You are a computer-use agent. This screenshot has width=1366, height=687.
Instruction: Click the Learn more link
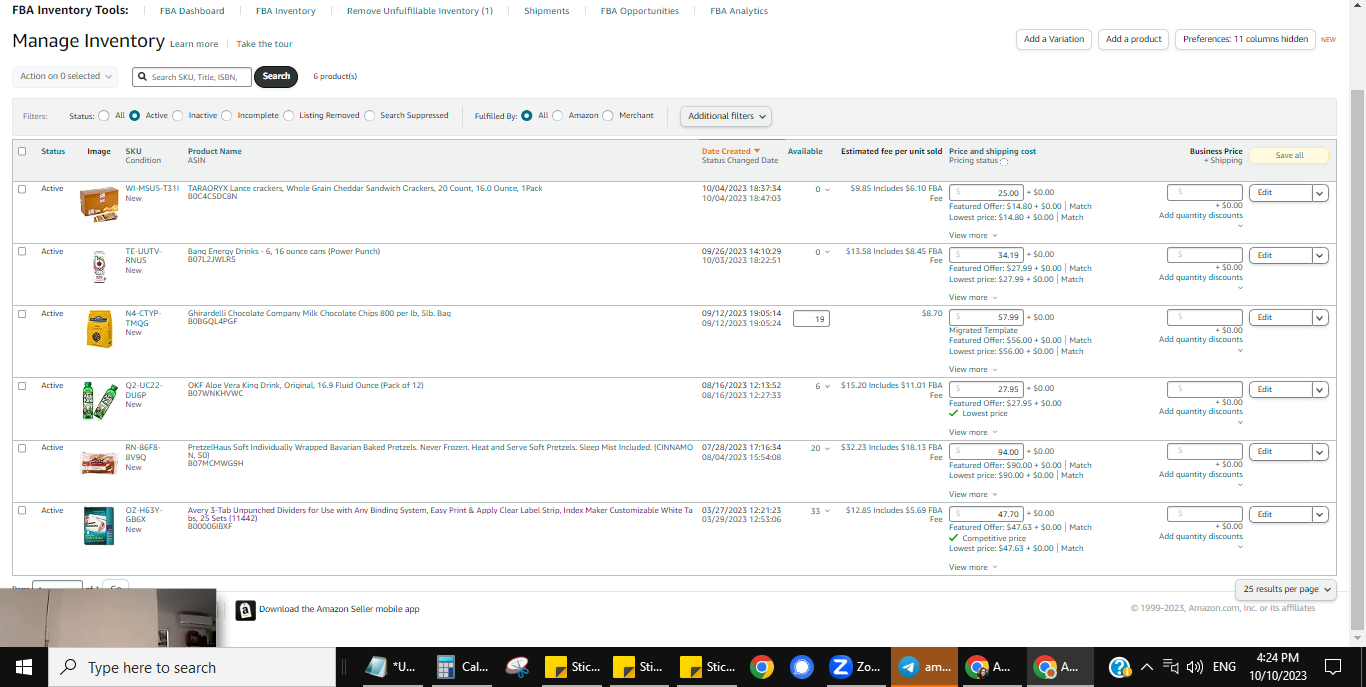(194, 44)
